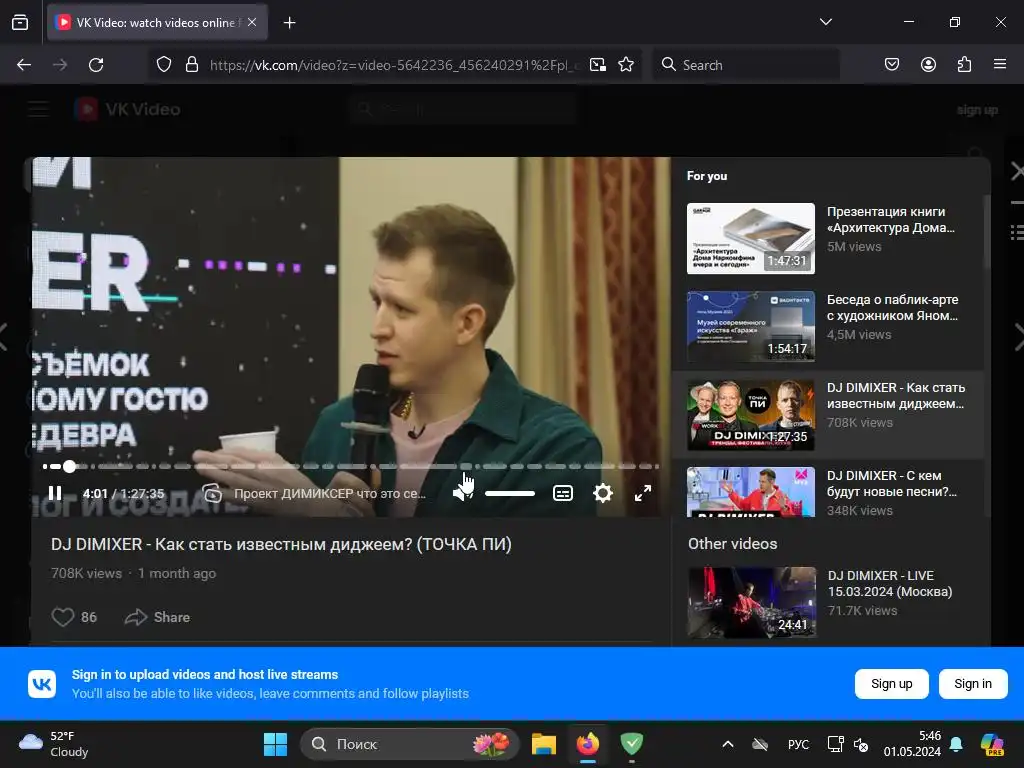Open the clock showing 5:46 01.05.2024

pyautogui.click(x=912, y=744)
